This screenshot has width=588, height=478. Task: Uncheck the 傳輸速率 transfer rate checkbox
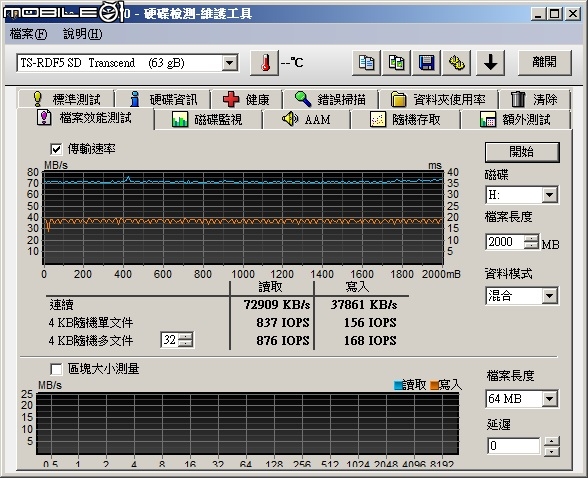pyautogui.click(x=56, y=149)
